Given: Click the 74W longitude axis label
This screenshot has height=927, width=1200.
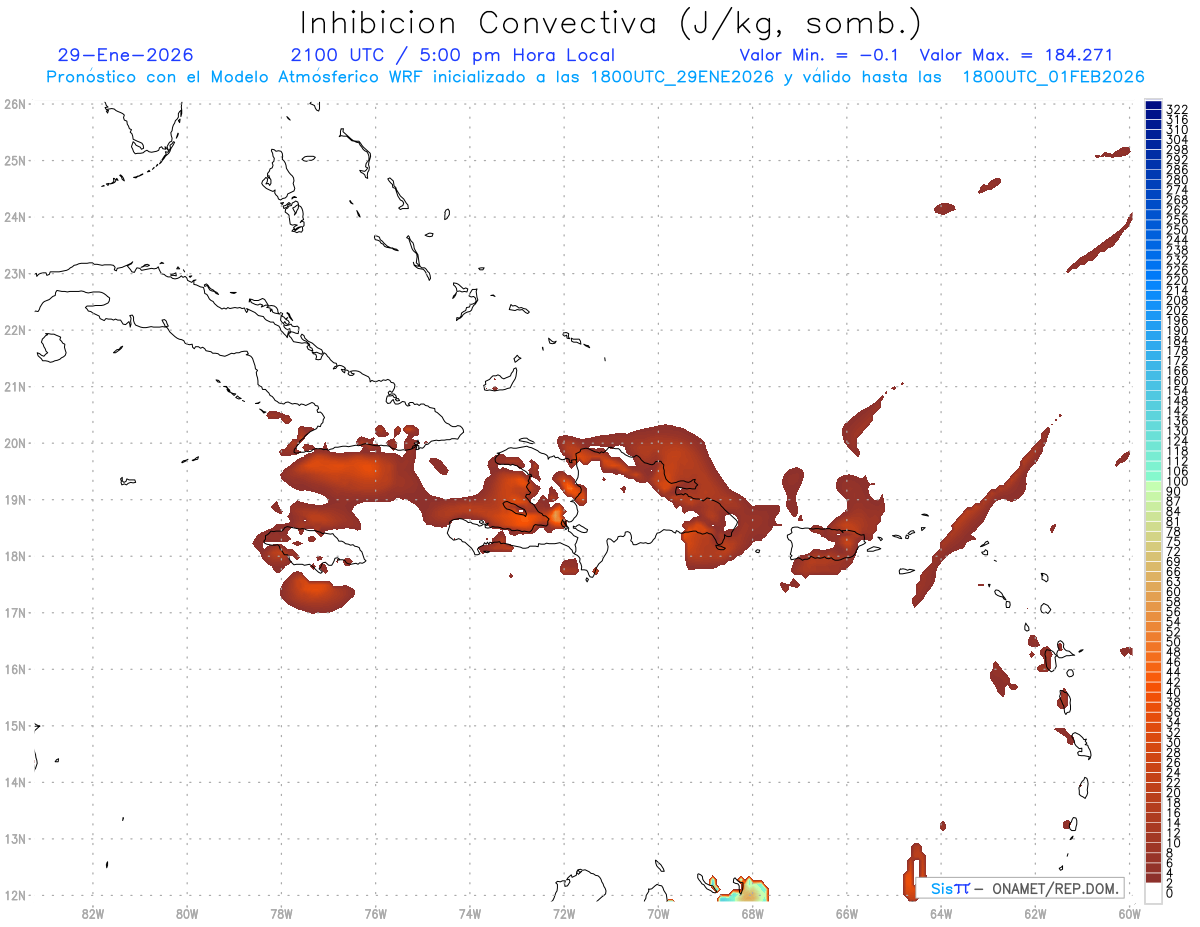Looking at the screenshot, I should pyautogui.click(x=470, y=914).
